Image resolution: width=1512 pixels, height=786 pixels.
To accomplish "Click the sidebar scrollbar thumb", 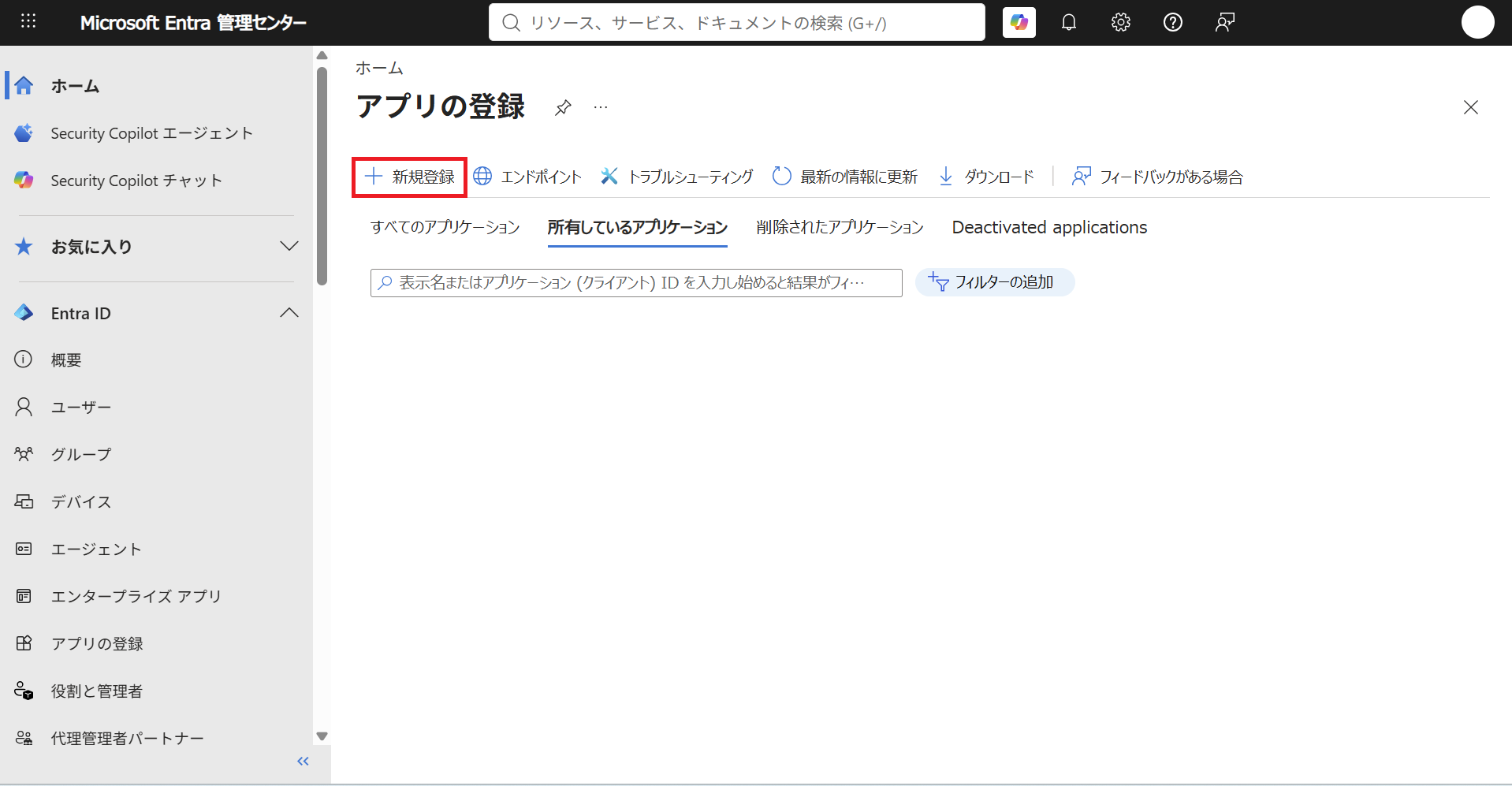I will [x=322, y=176].
